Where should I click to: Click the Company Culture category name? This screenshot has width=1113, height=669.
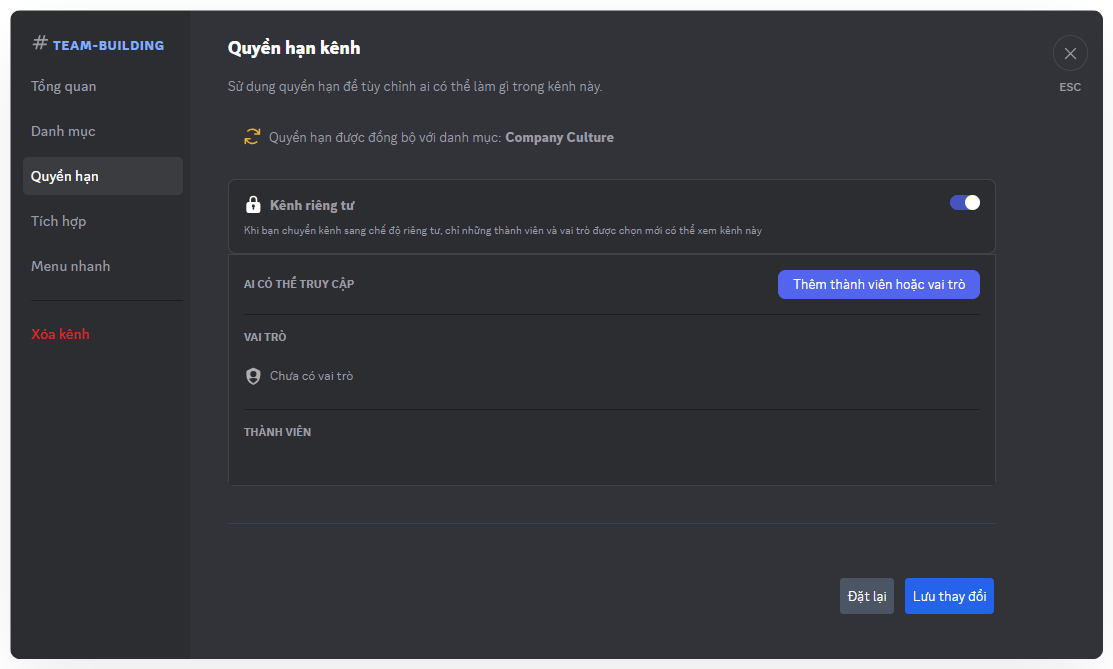click(x=559, y=137)
